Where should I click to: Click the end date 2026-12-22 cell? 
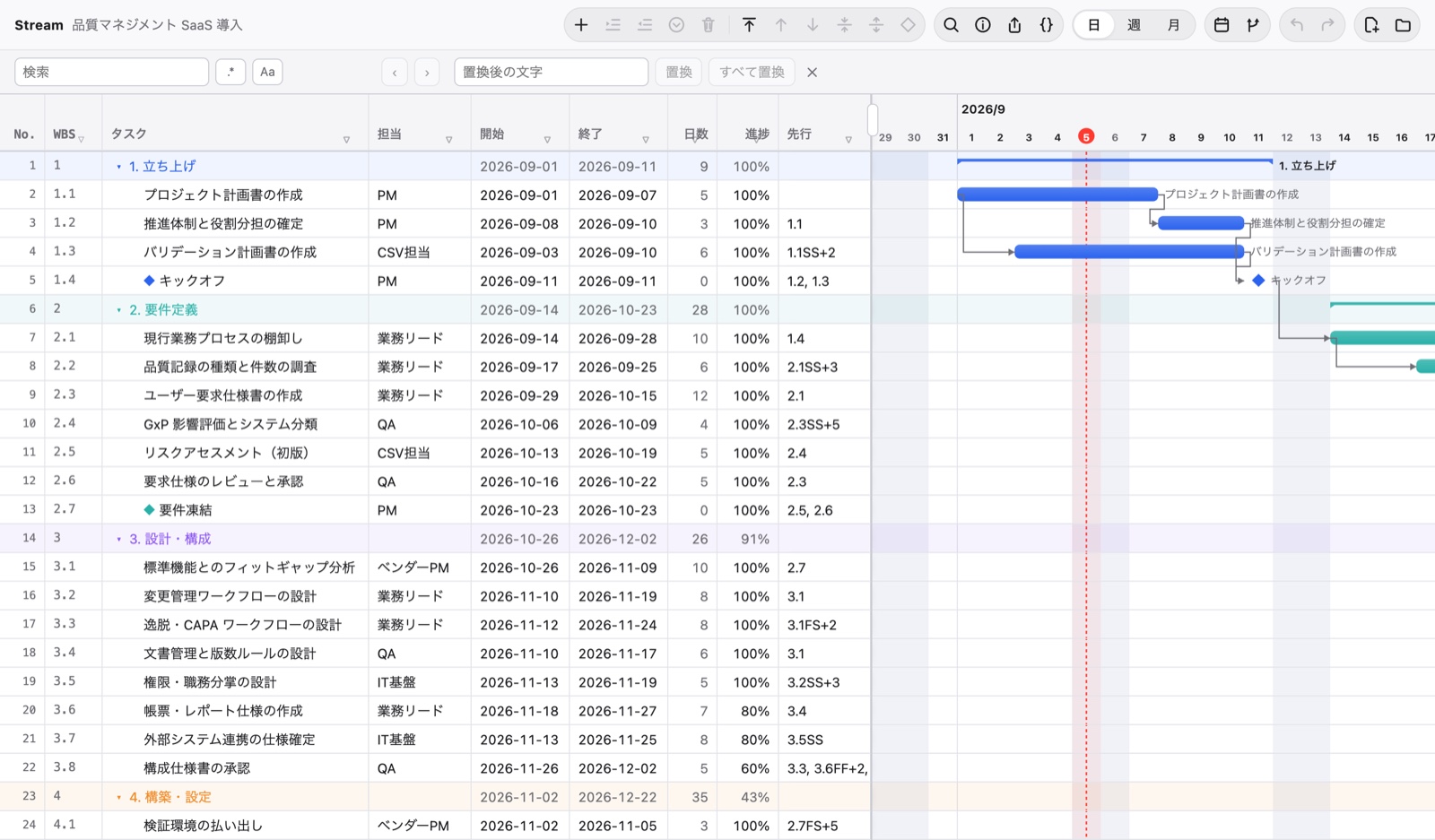(x=619, y=798)
